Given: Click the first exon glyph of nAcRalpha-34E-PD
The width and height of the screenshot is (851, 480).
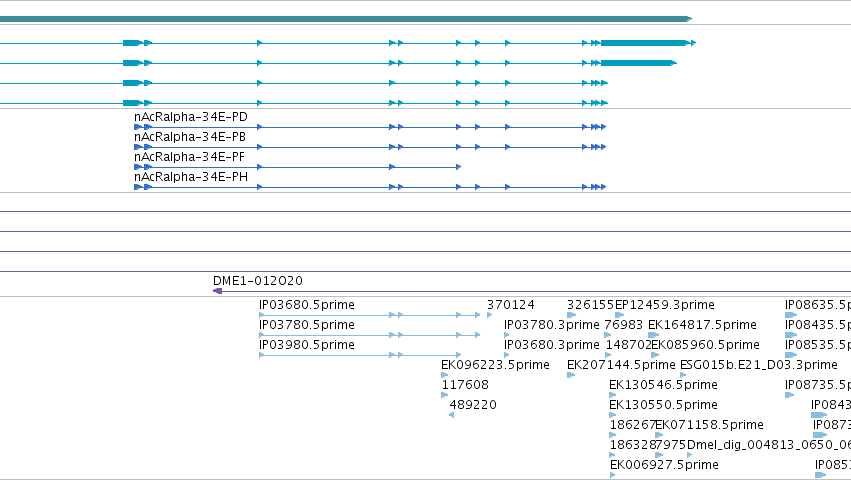Looking at the screenshot, I should [138, 127].
